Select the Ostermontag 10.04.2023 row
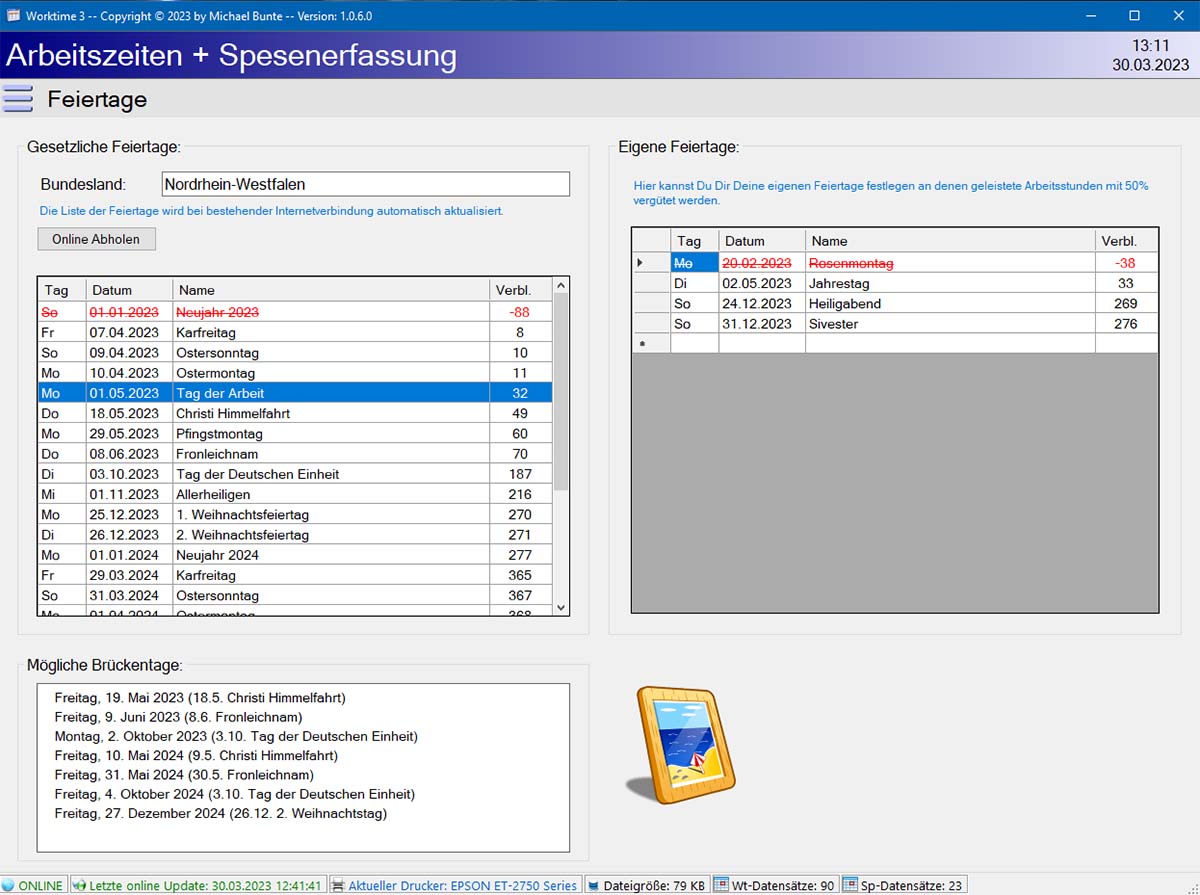 pos(295,373)
